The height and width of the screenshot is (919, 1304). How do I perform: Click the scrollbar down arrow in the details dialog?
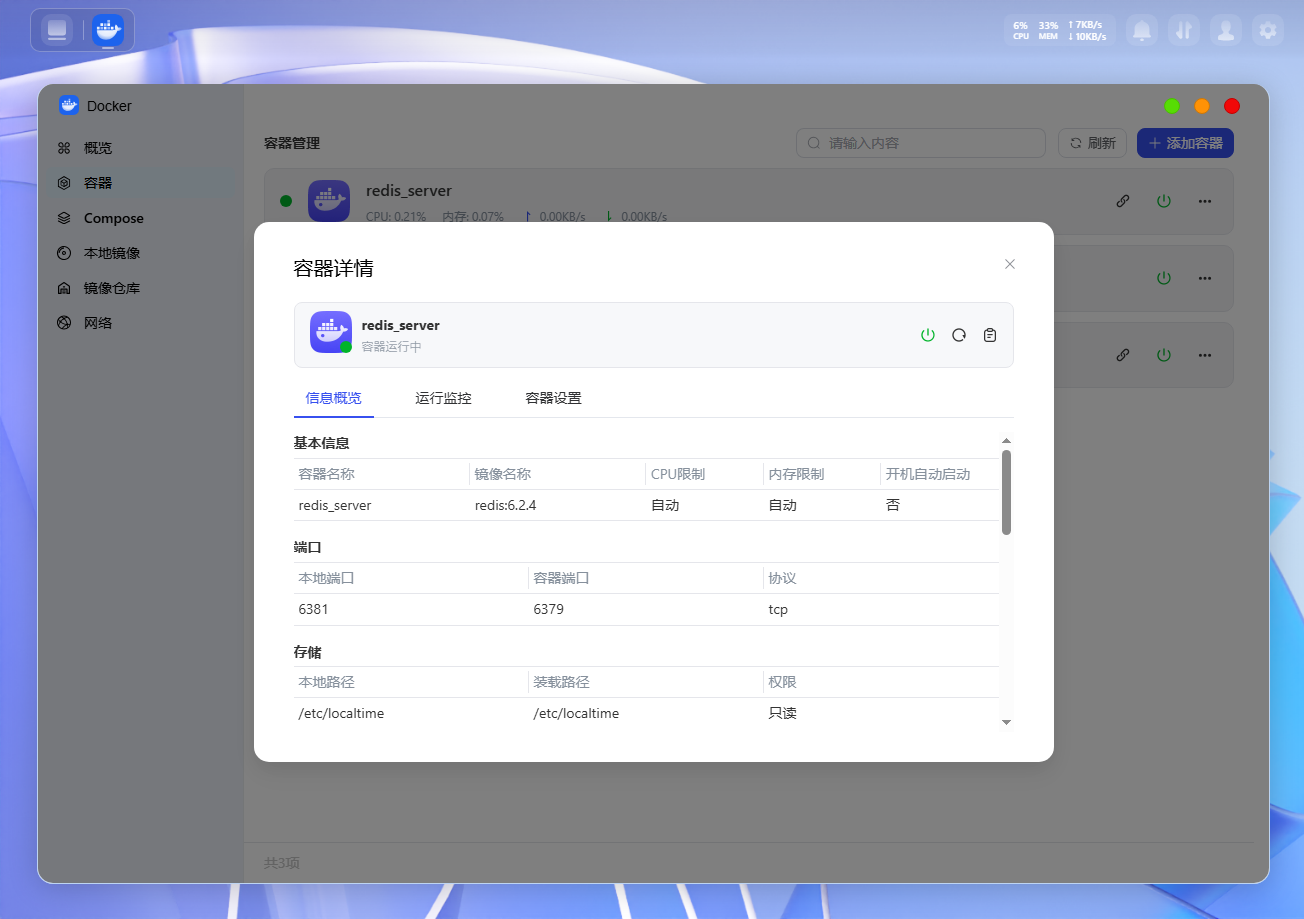click(1006, 722)
